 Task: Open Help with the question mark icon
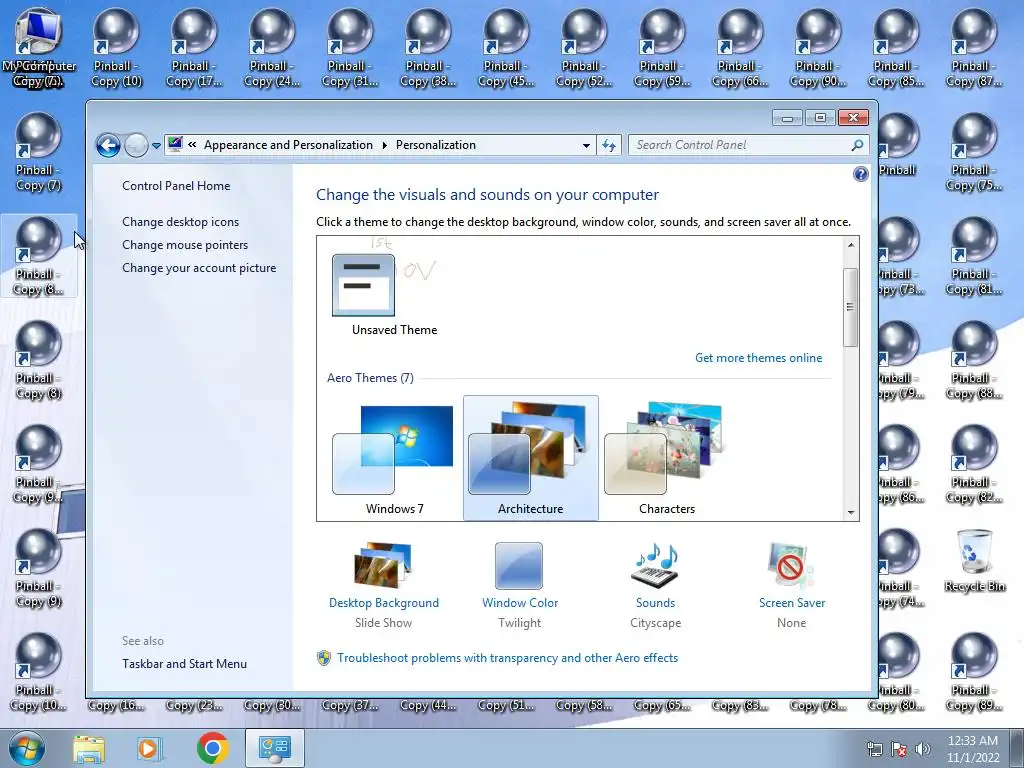[x=861, y=174]
